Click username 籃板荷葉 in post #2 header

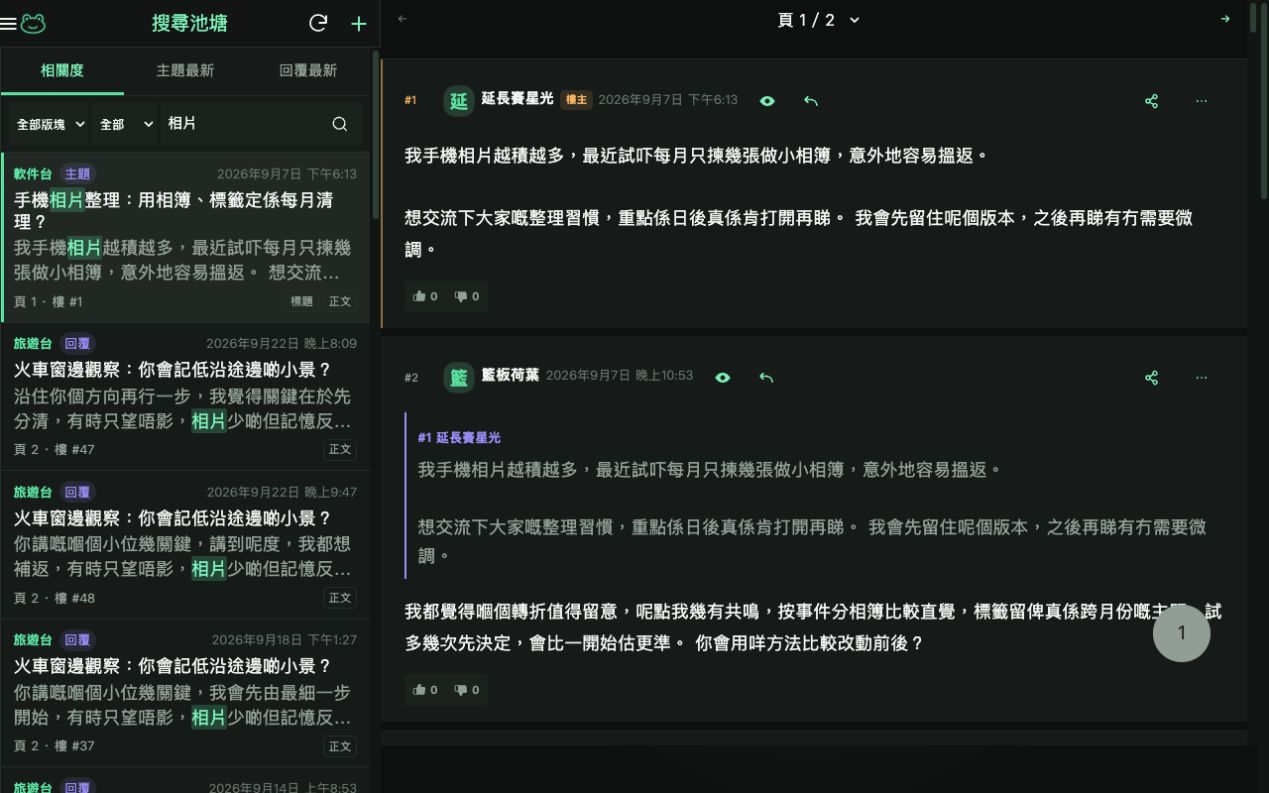pos(510,375)
